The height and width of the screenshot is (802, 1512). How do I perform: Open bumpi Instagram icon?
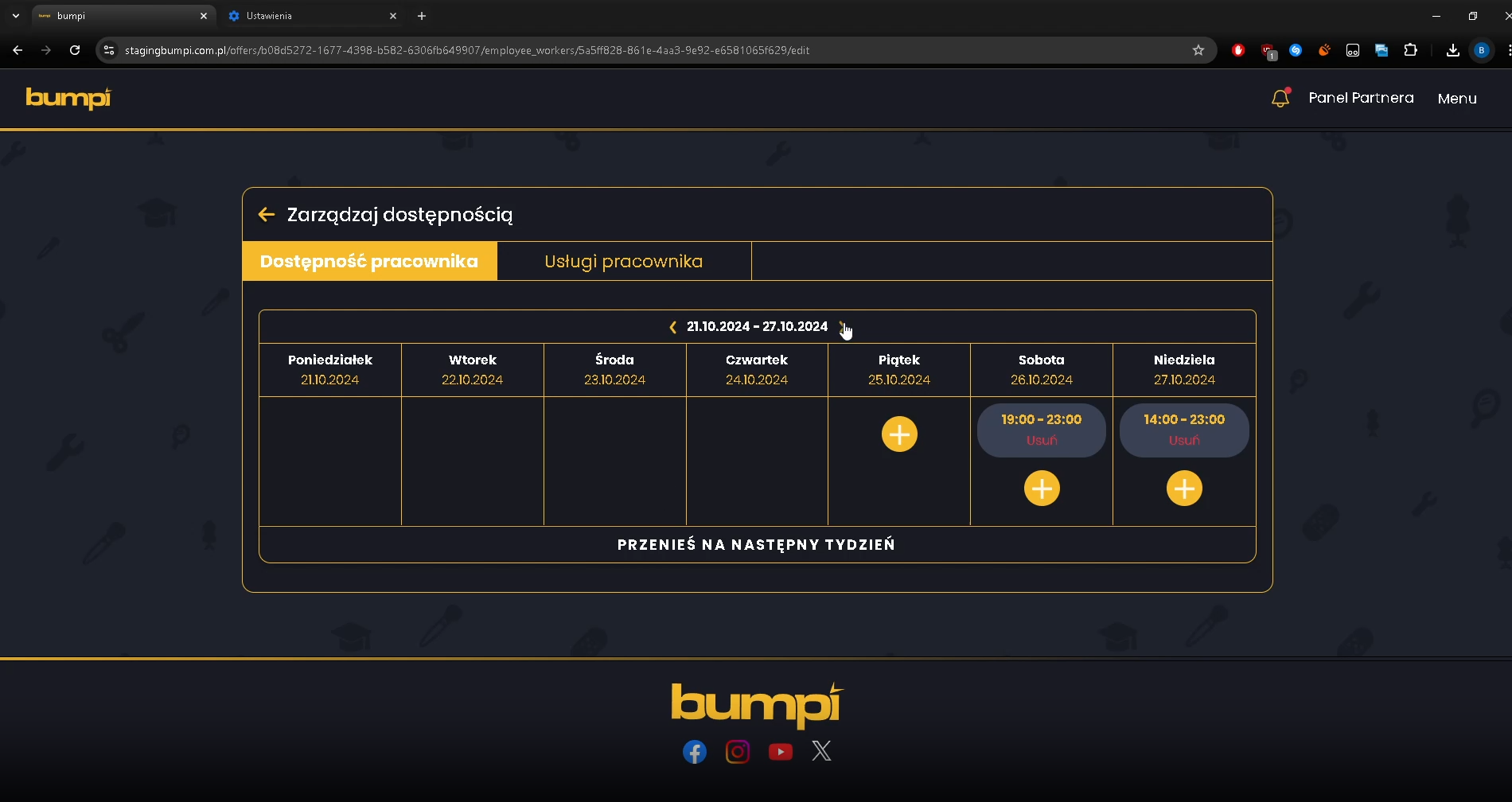(738, 752)
